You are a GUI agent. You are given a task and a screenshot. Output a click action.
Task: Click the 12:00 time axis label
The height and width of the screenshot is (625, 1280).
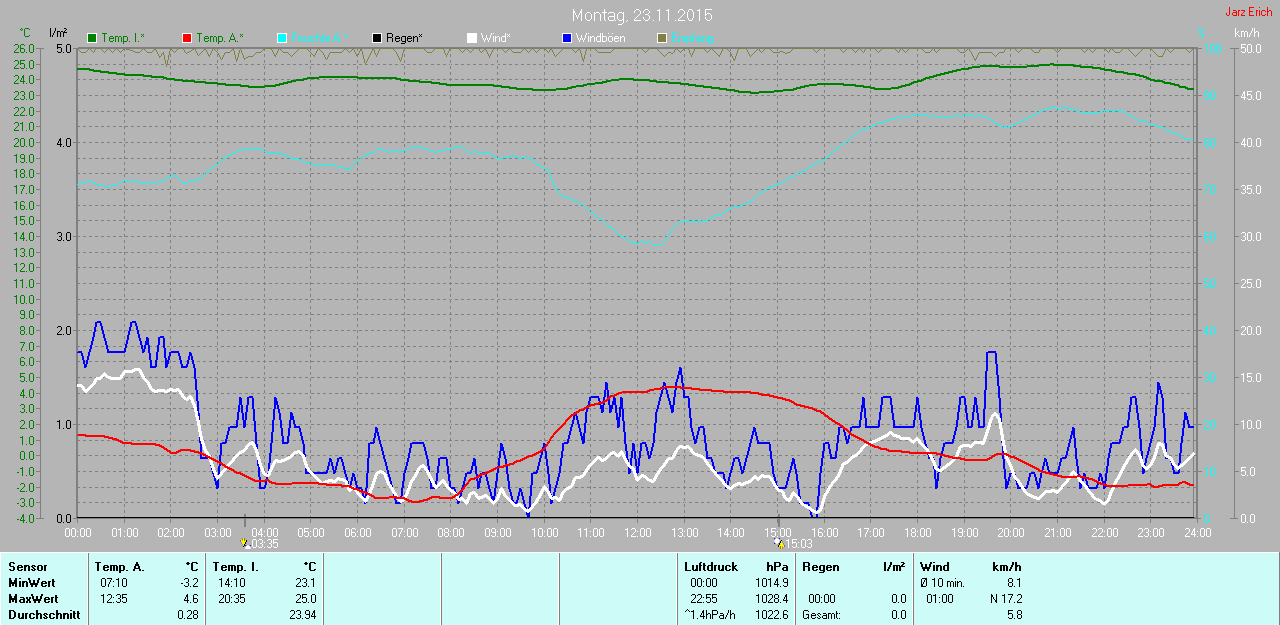(637, 533)
